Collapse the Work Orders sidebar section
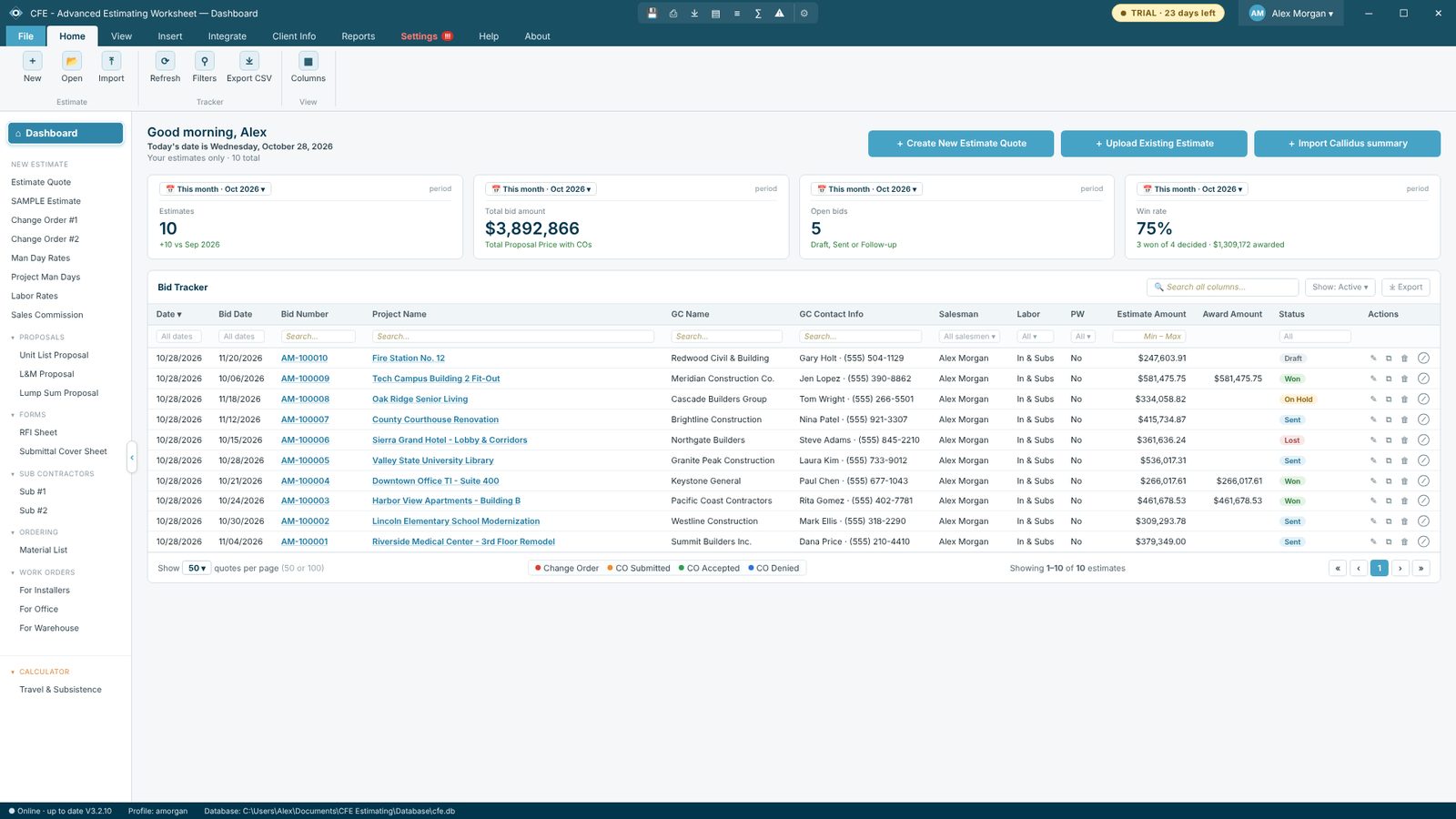 tap(43, 572)
